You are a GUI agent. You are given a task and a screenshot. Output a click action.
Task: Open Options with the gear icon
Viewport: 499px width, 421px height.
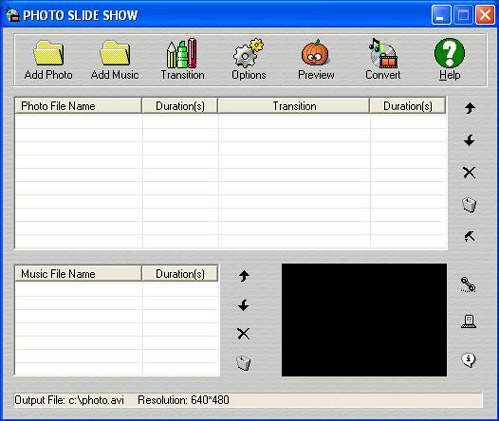[249, 60]
